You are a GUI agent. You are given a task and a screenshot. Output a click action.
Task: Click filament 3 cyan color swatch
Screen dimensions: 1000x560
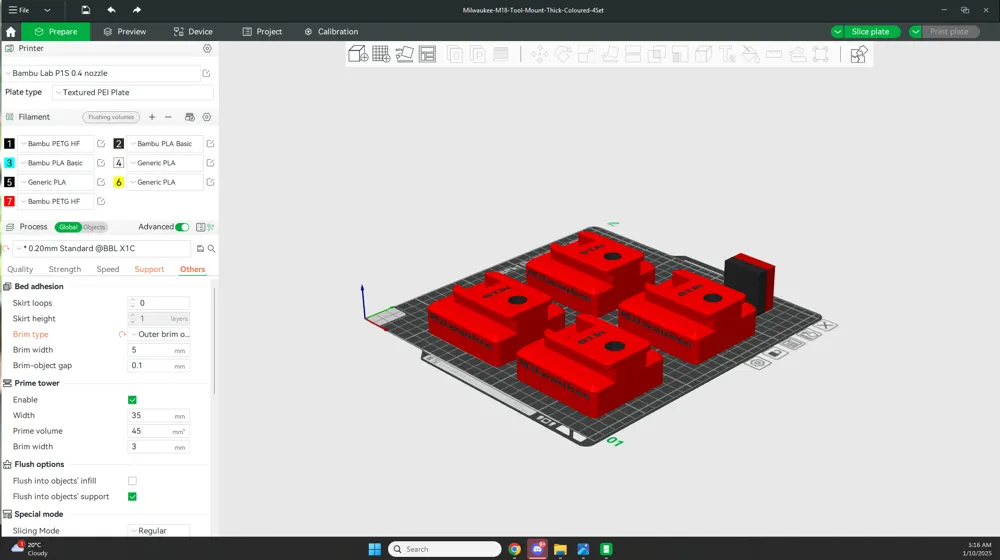pyautogui.click(x=10, y=163)
